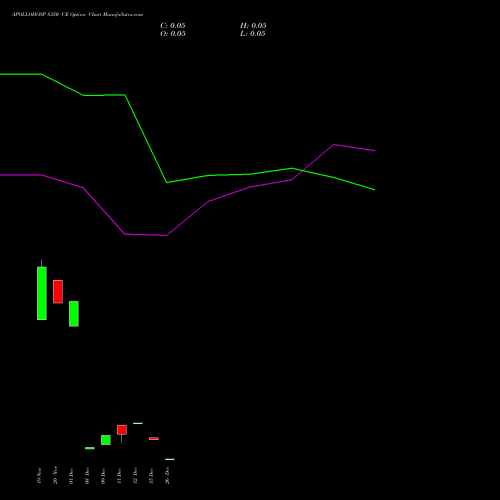Click the red candlestick above 11 Dec

(x=122, y=430)
